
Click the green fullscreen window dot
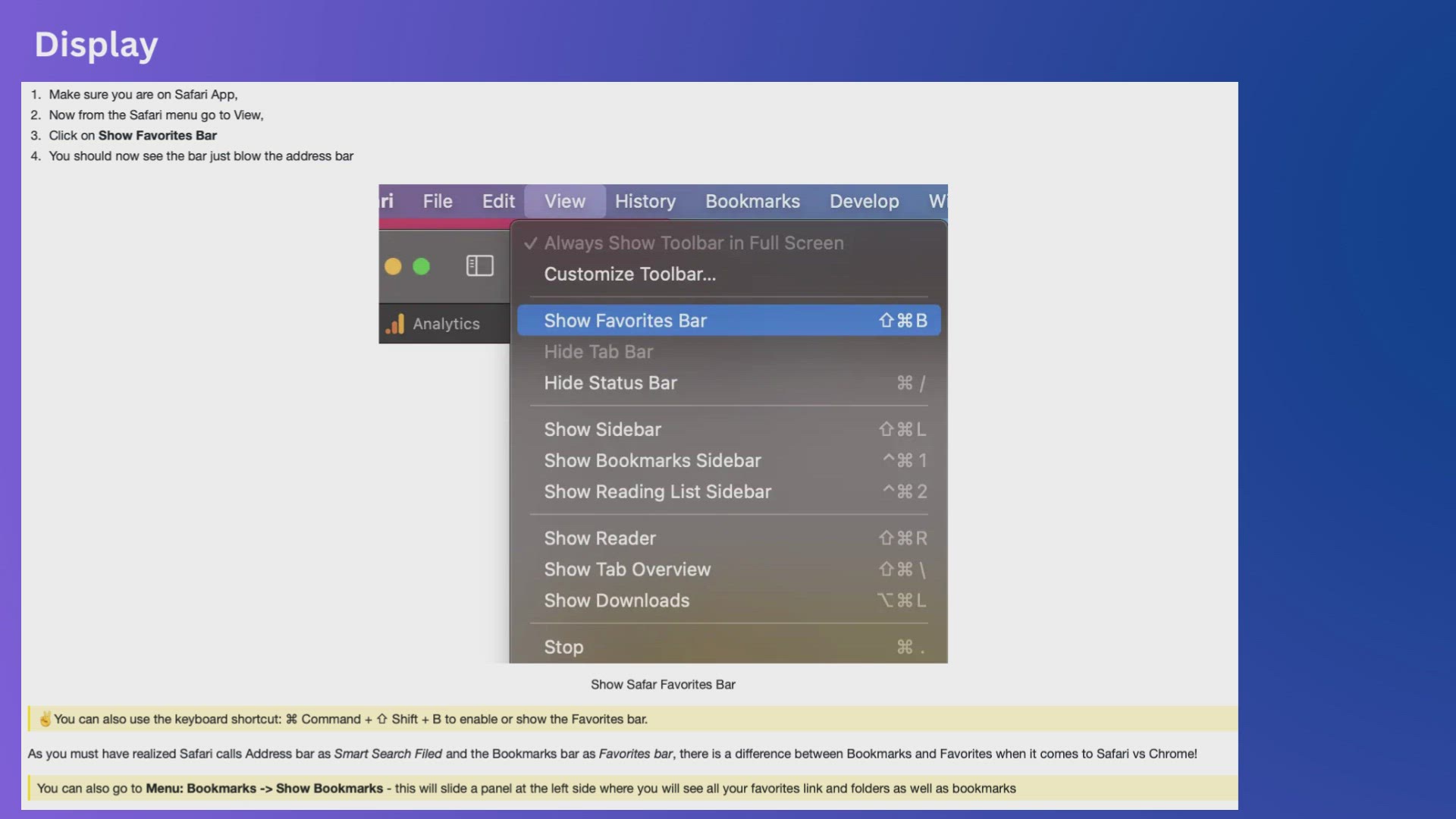[x=421, y=266]
